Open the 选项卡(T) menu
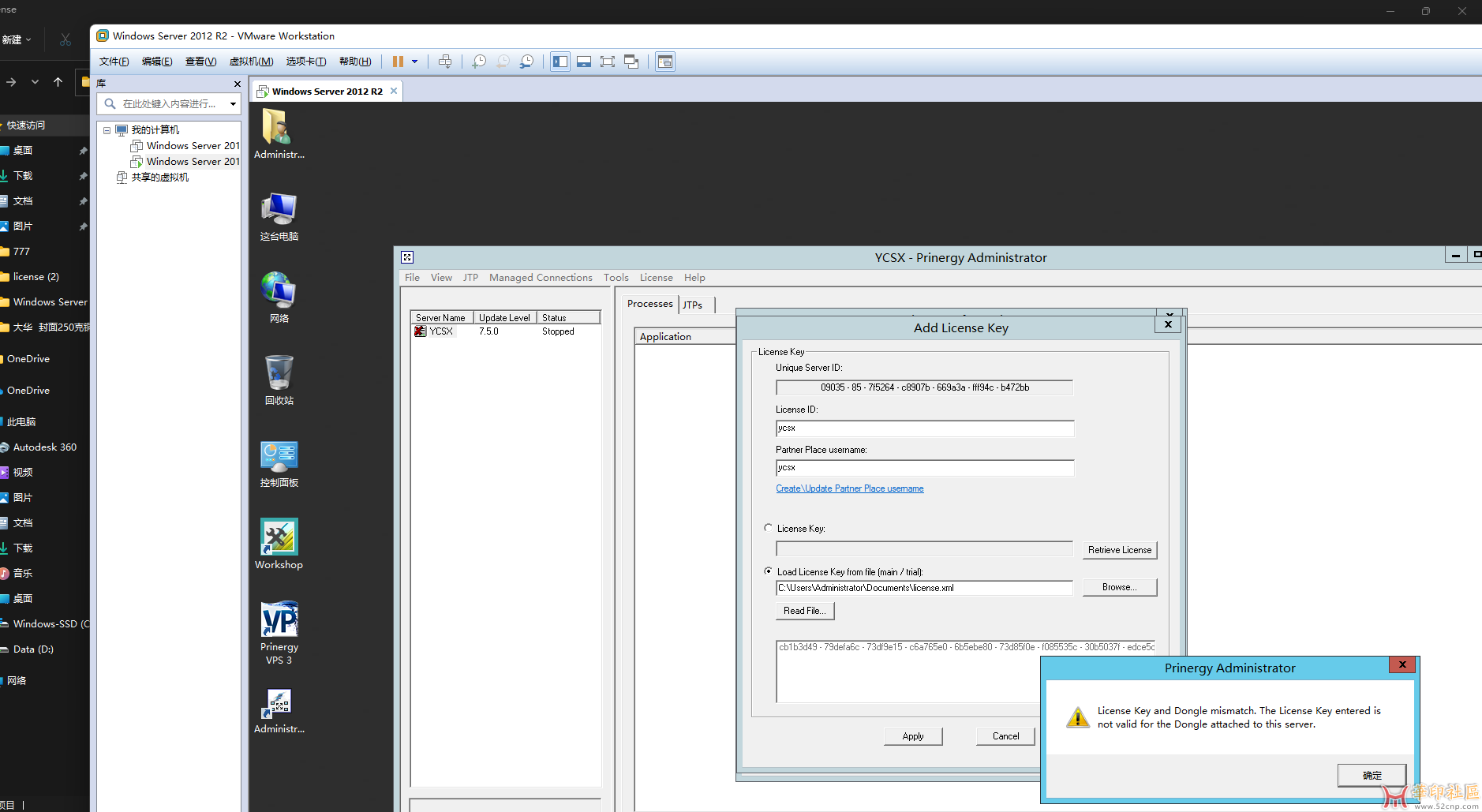Image resolution: width=1482 pixels, height=812 pixels. 306,62
